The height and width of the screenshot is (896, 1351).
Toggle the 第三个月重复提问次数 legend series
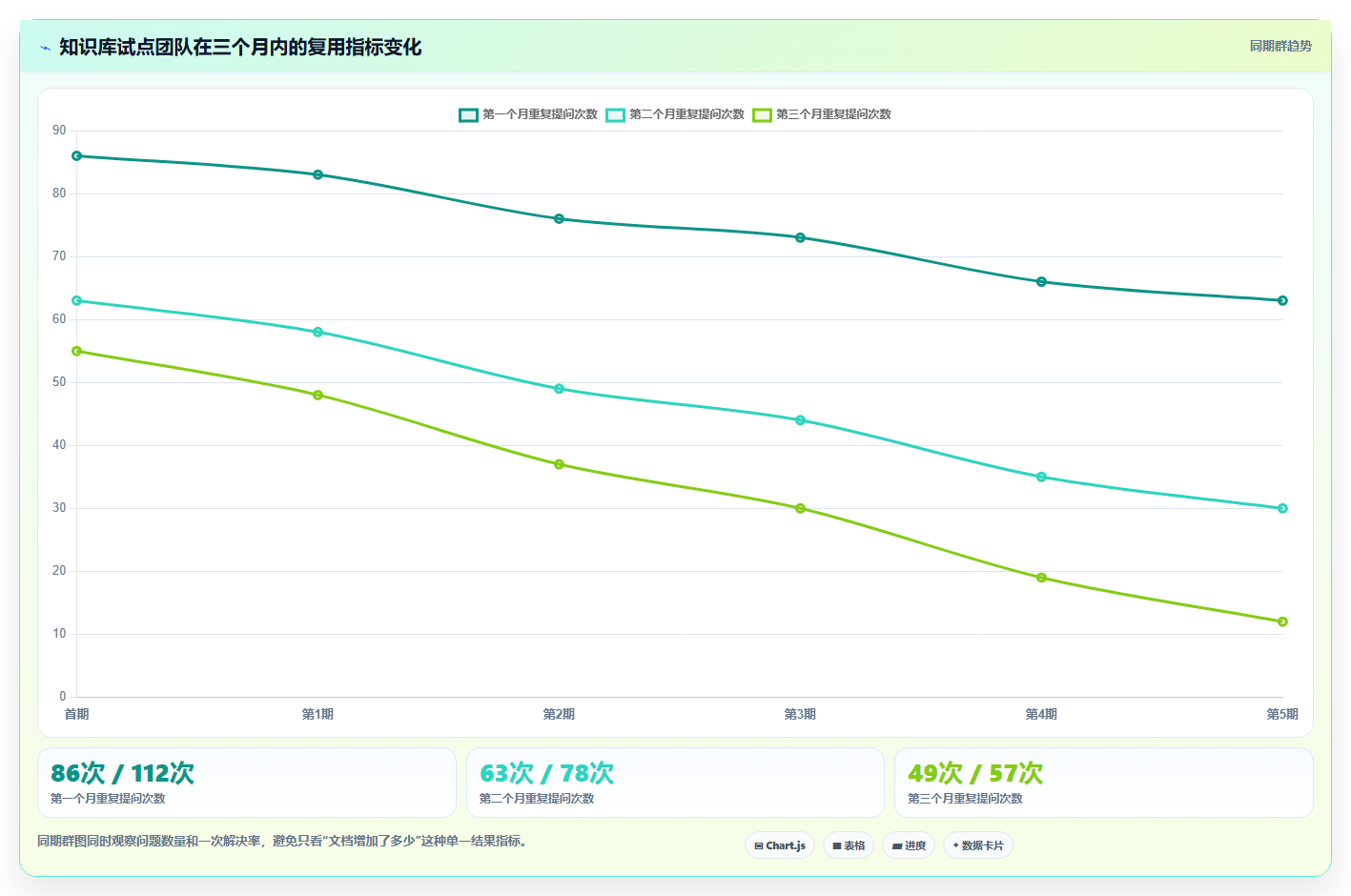coord(822,114)
